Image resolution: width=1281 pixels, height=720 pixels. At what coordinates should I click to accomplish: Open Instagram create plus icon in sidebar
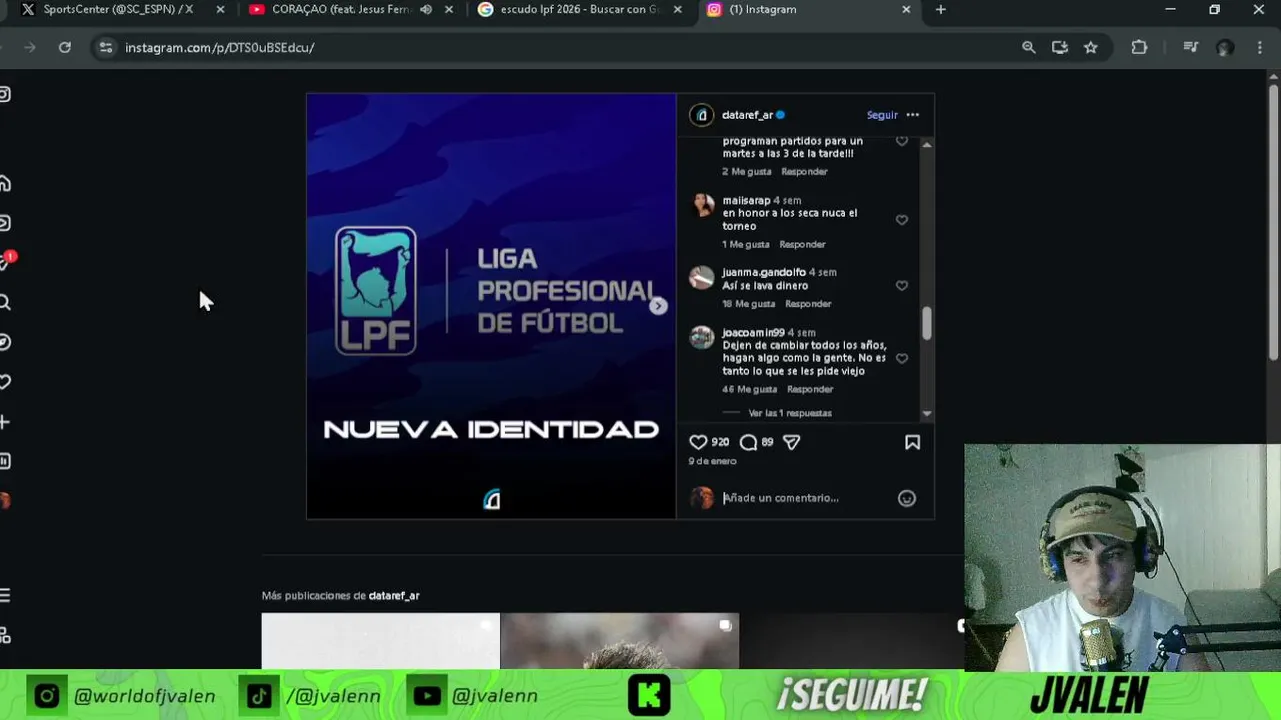5,422
